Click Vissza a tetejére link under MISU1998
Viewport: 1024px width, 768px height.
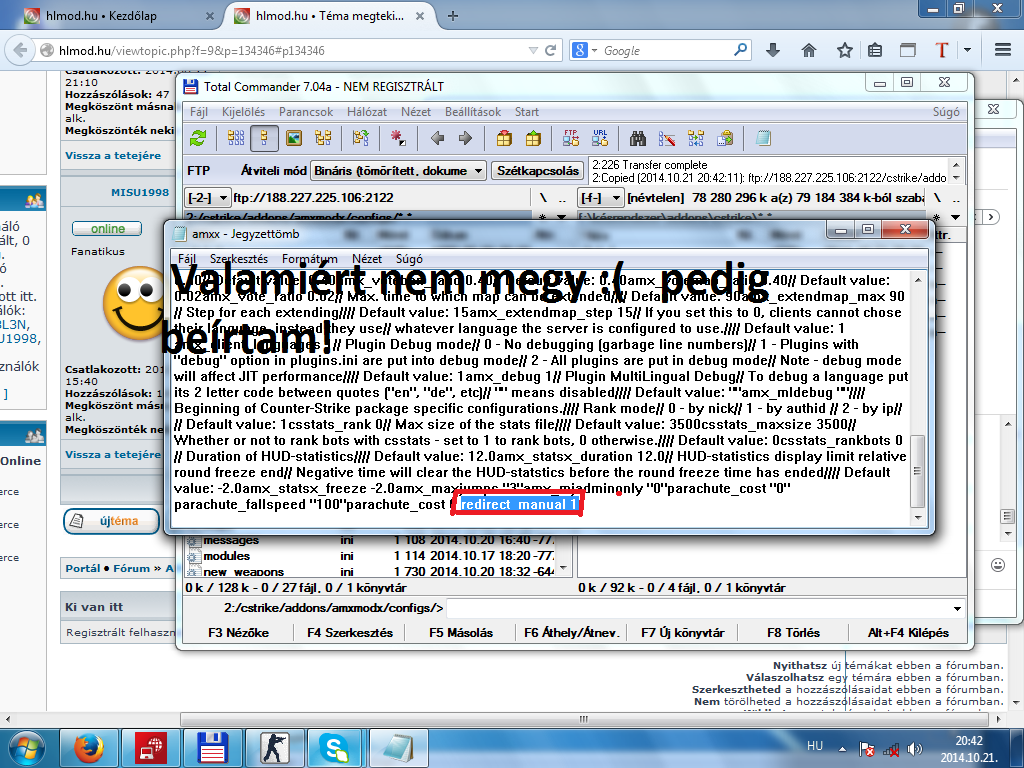113,454
